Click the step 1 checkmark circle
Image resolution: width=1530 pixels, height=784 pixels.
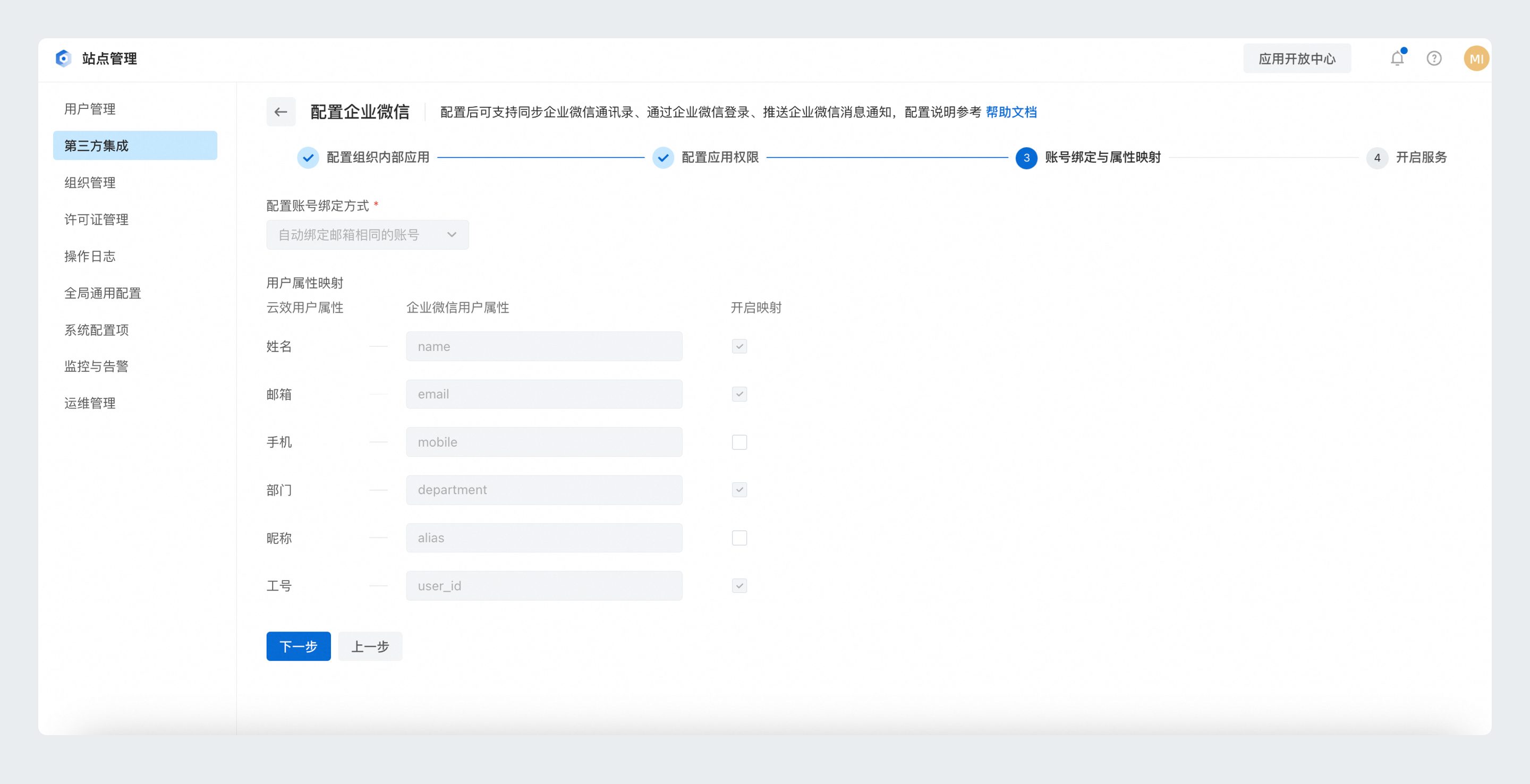pyautogui.click(x=308, y=157)
